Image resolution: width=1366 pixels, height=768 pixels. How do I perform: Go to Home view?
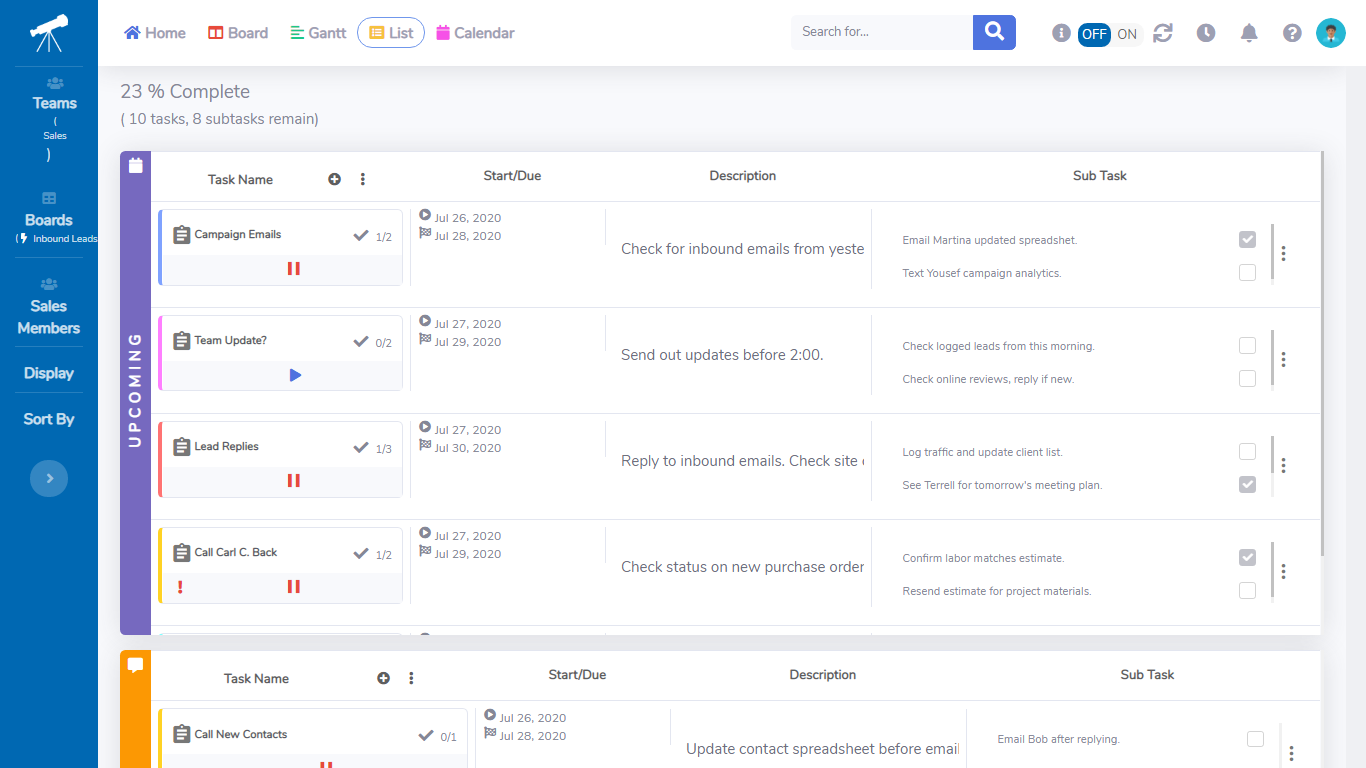pyautogui.click(x=155, y=33)
